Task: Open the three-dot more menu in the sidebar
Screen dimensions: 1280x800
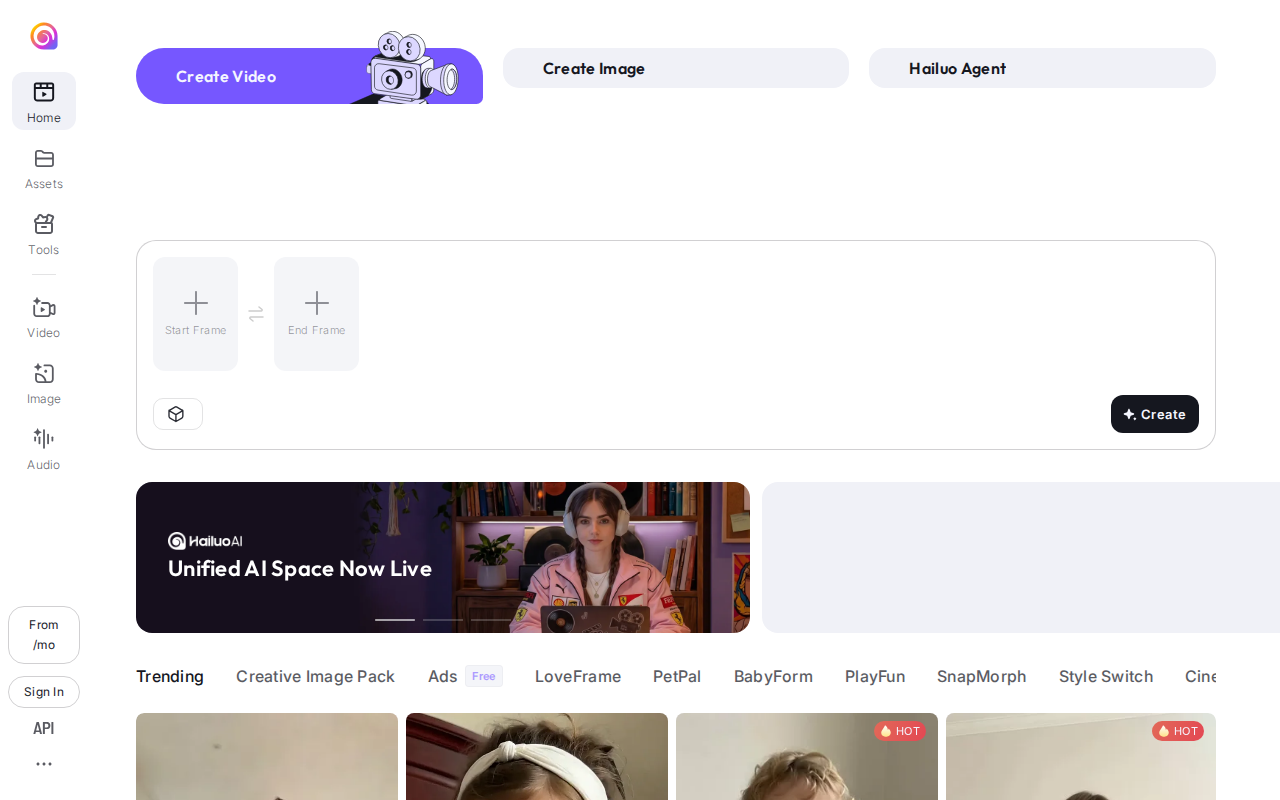Action: point(44,764)
